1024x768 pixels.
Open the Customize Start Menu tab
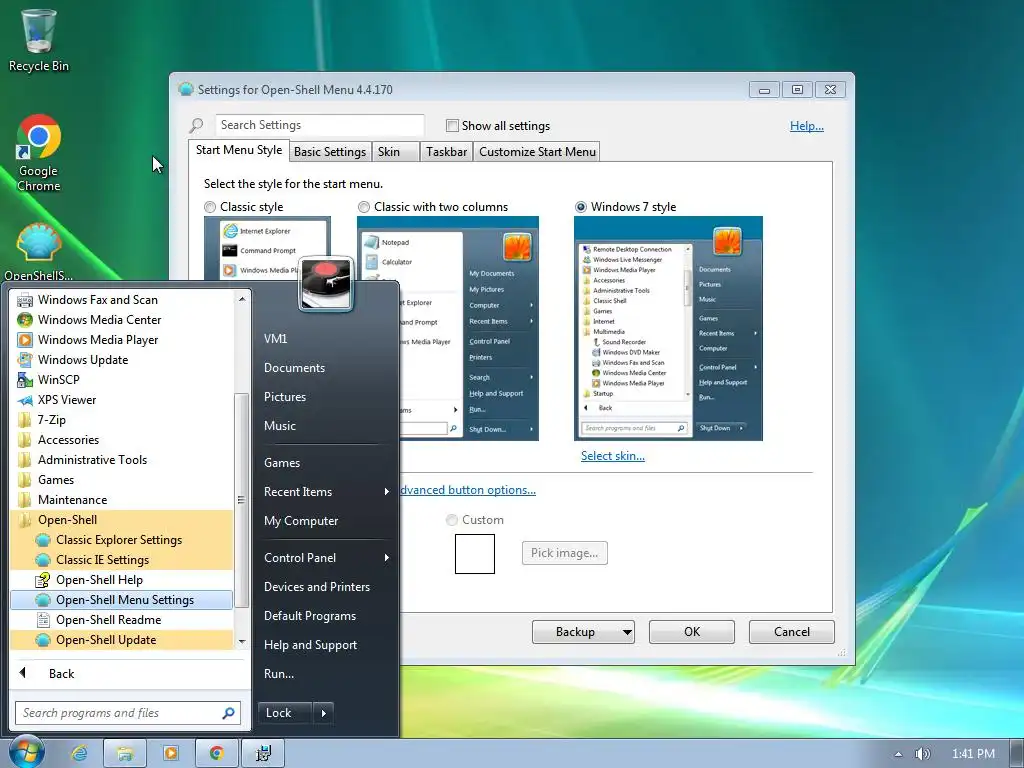tap(537, 152)
